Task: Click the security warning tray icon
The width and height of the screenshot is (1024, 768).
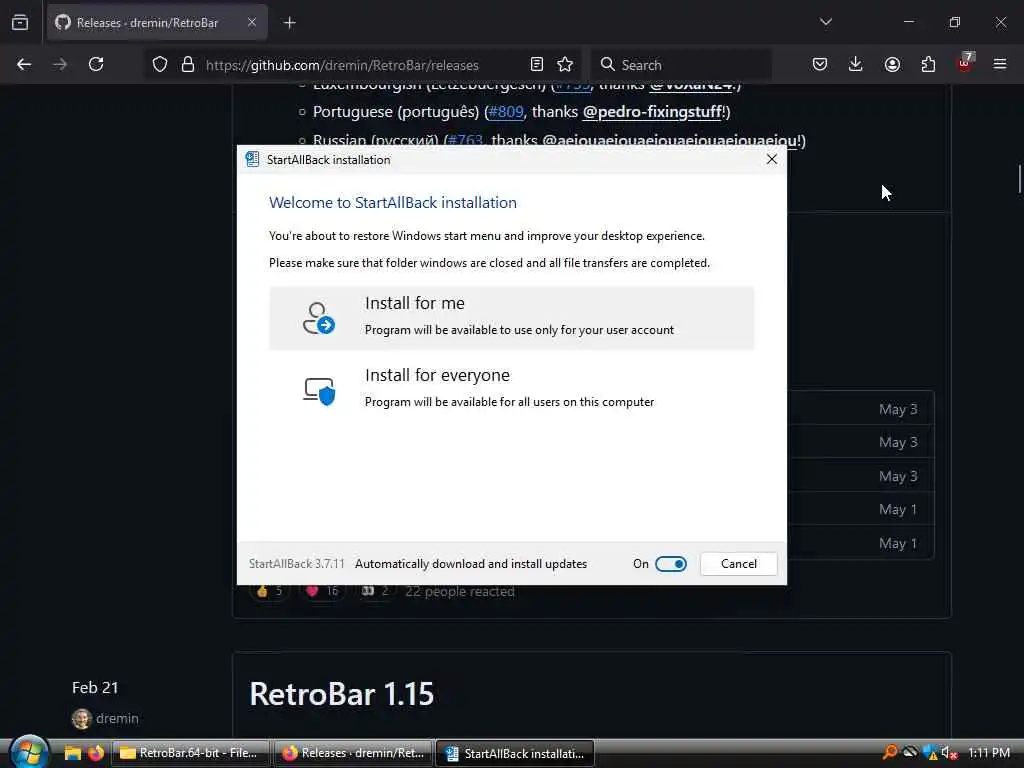Action: 930,752
